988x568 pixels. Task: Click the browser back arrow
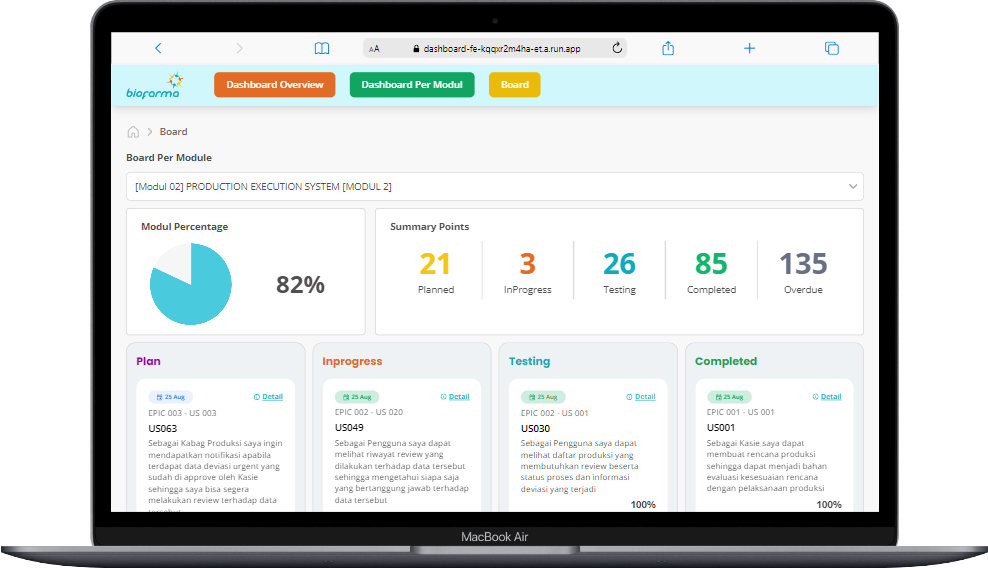(158, 48)
